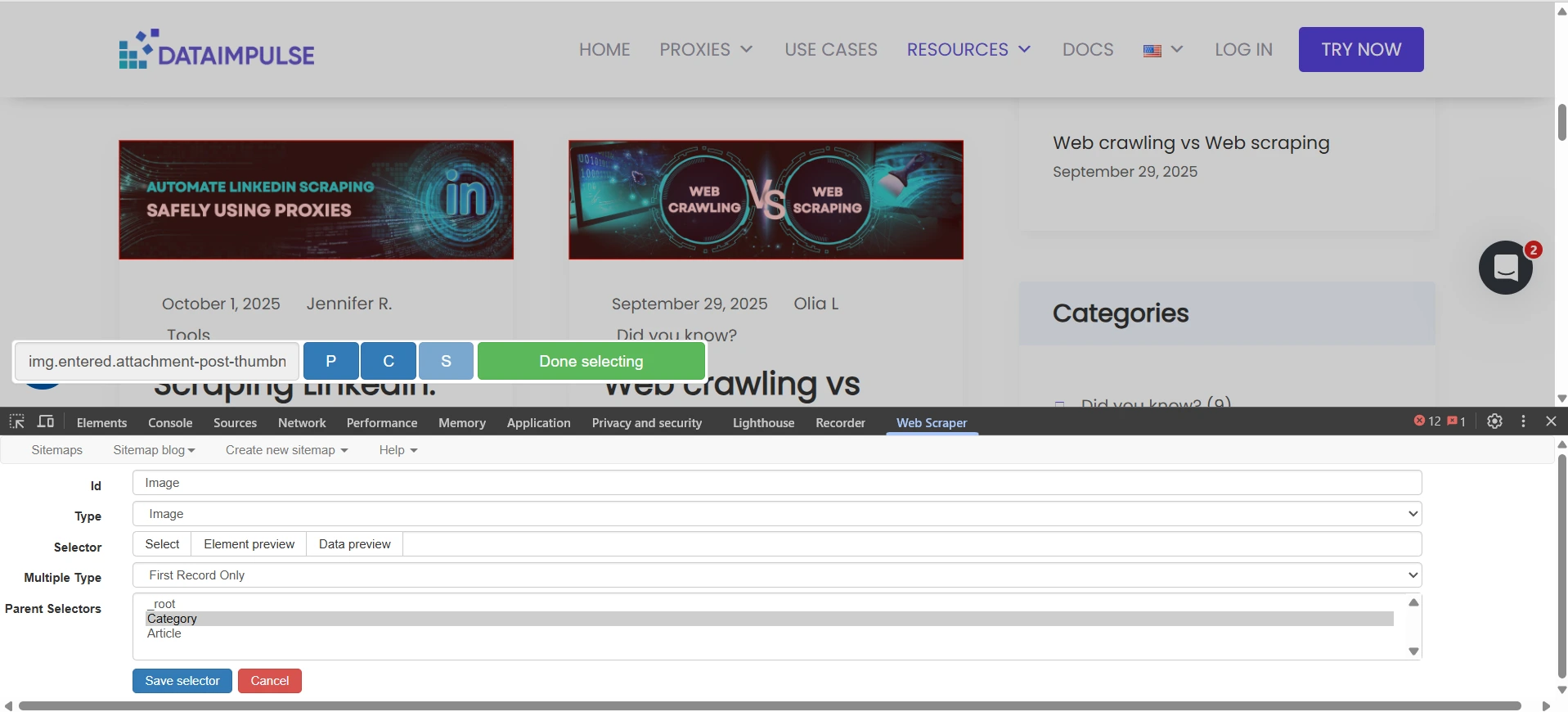Open the DevTools three-dot customize menu

[x=1523, y=421]
